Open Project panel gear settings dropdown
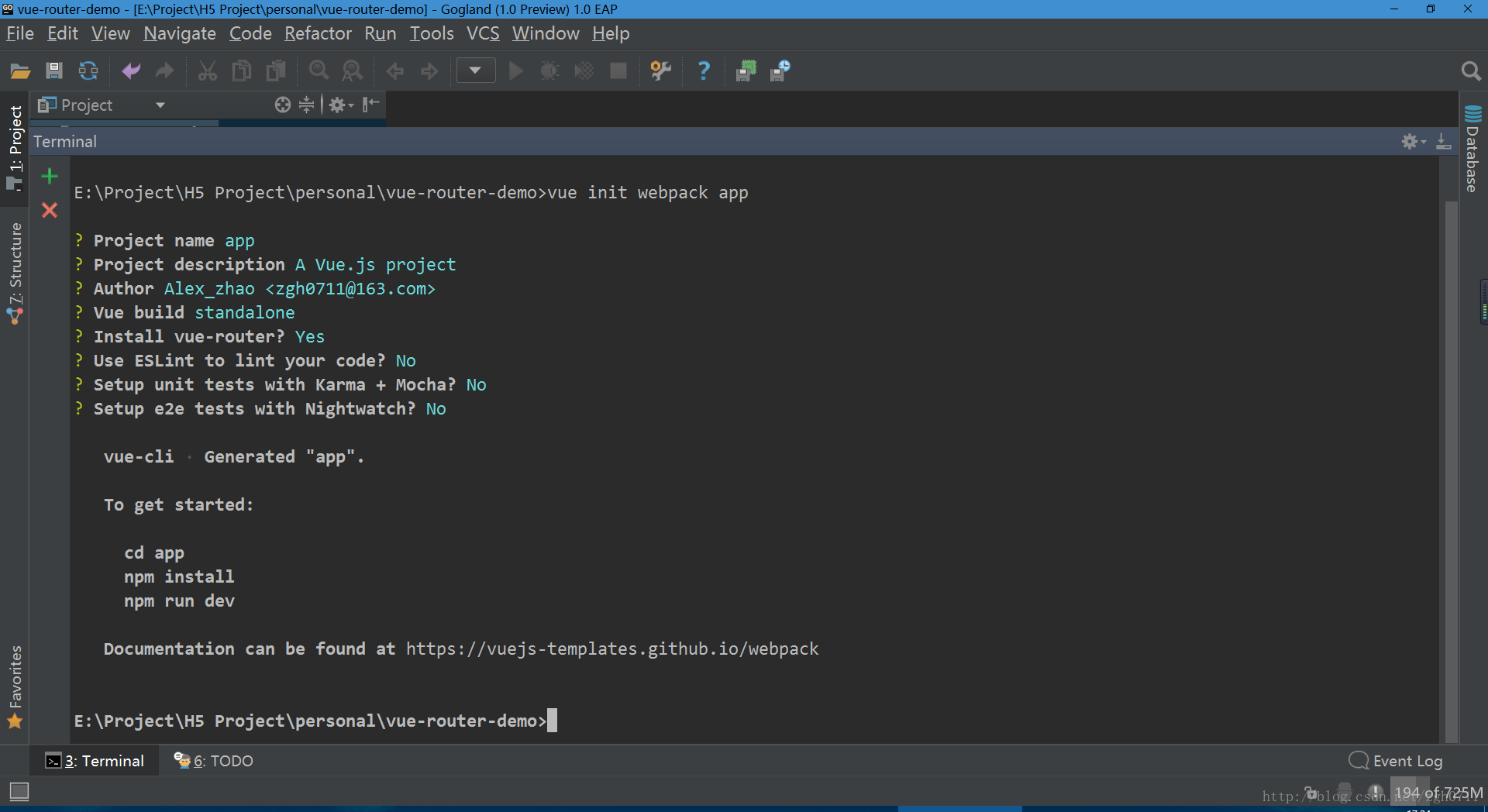The image size is (1488, 812). point(341,105)
